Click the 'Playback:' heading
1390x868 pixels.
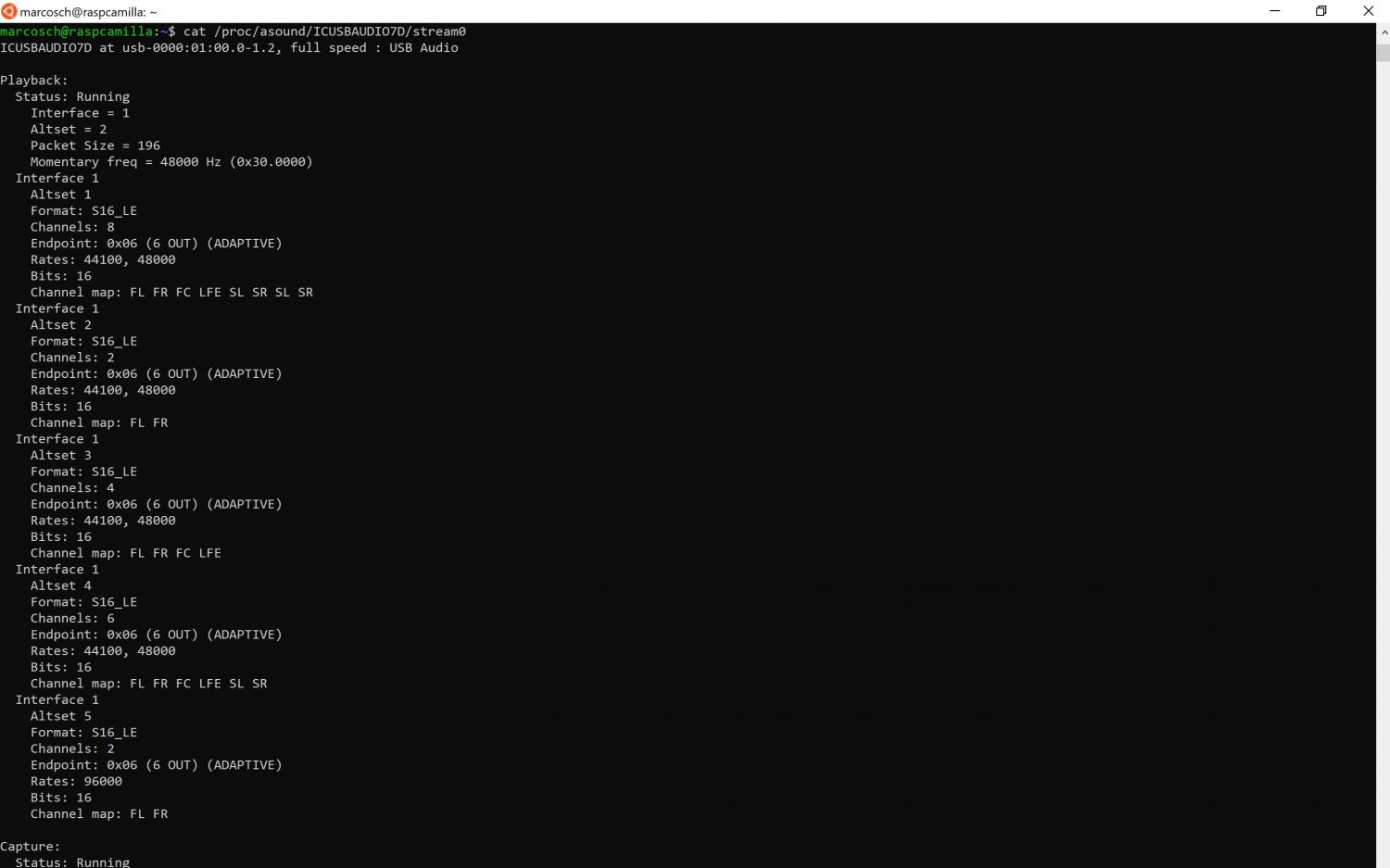(x=34, y=81)
